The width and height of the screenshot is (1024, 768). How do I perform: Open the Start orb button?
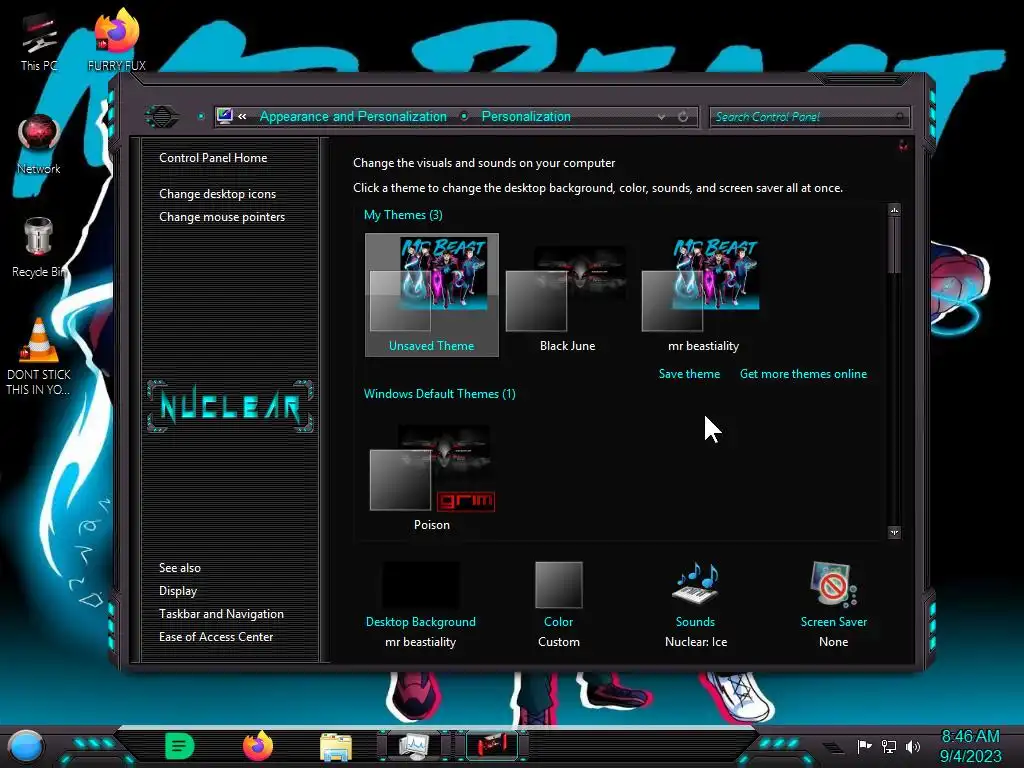pyautogui.click(x=26, y=746)
